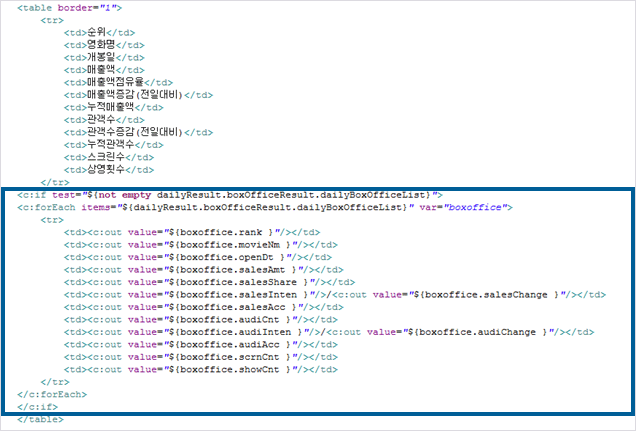The height and width of the screenshot is (431, 636).
Task: Click the boxoffice.showCnt line
Action: [201, 370]
